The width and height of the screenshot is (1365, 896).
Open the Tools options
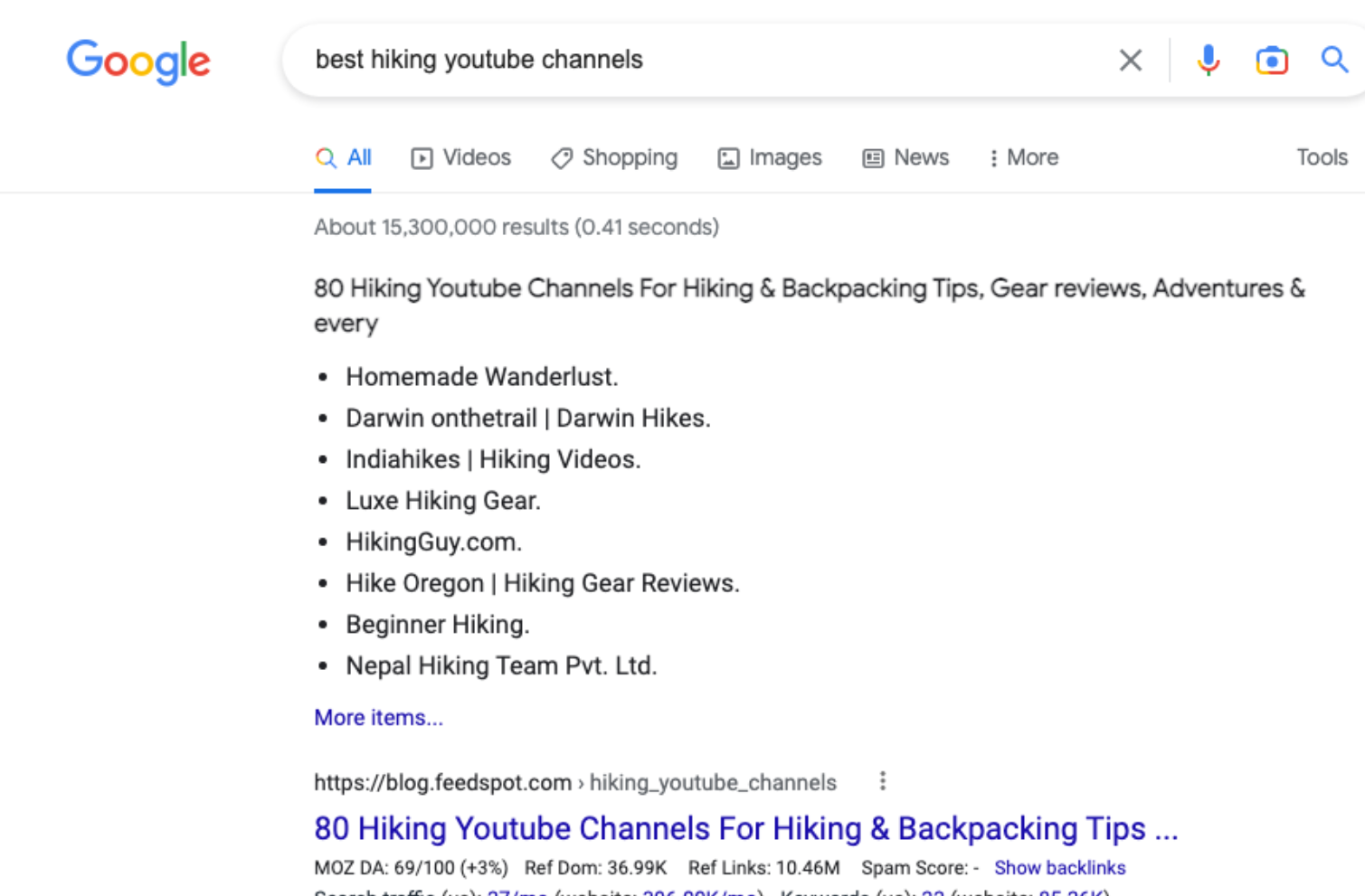1322,157
